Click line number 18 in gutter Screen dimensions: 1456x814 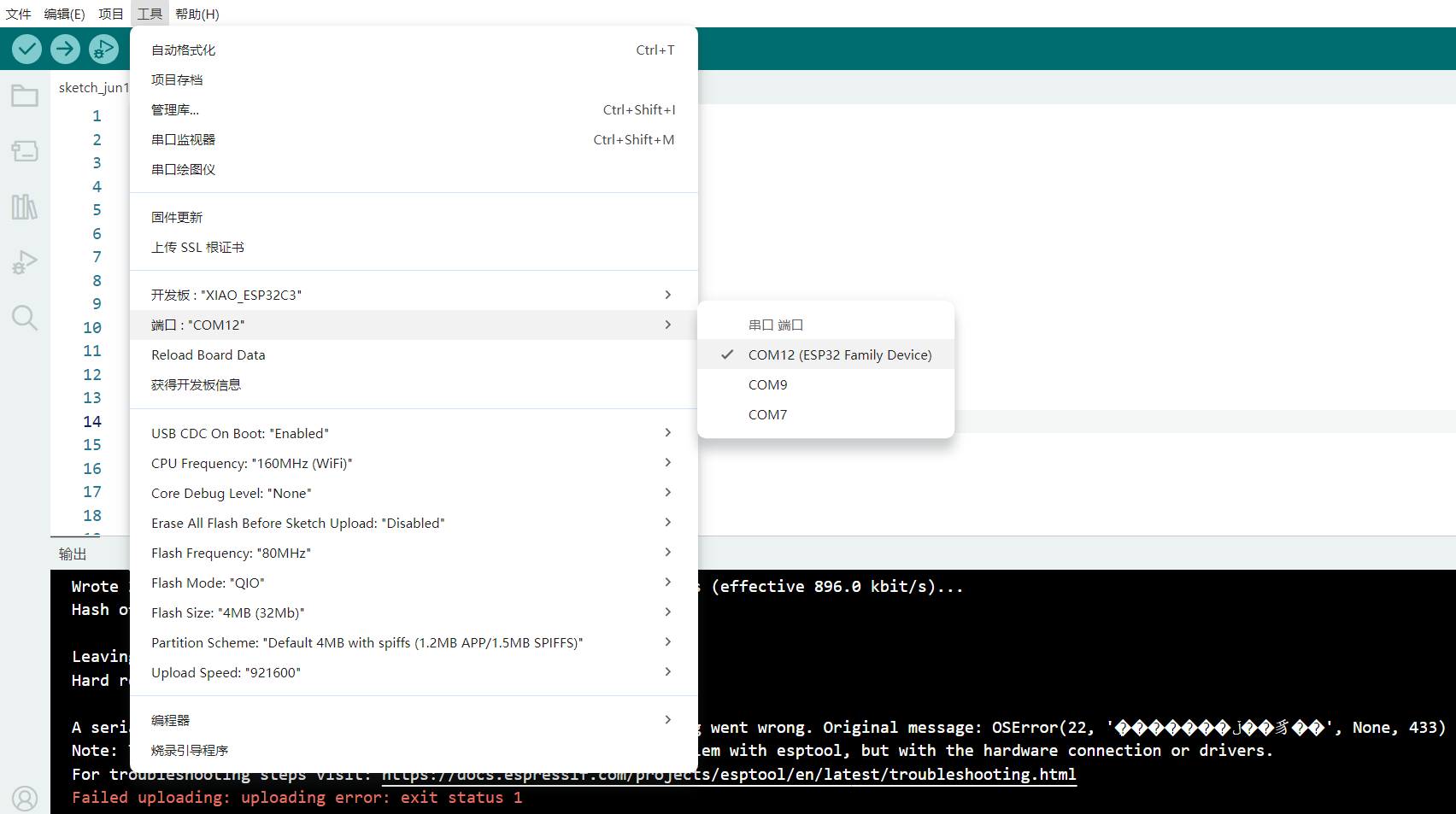coord(92,515)
